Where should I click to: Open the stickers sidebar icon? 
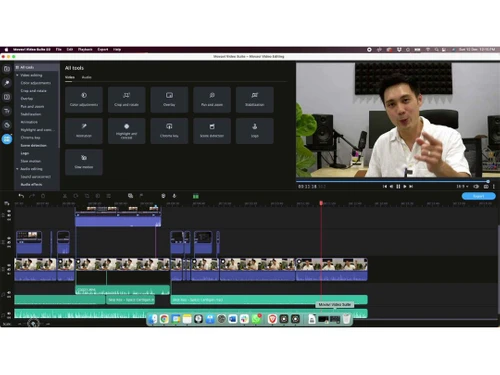pos(7,125)
